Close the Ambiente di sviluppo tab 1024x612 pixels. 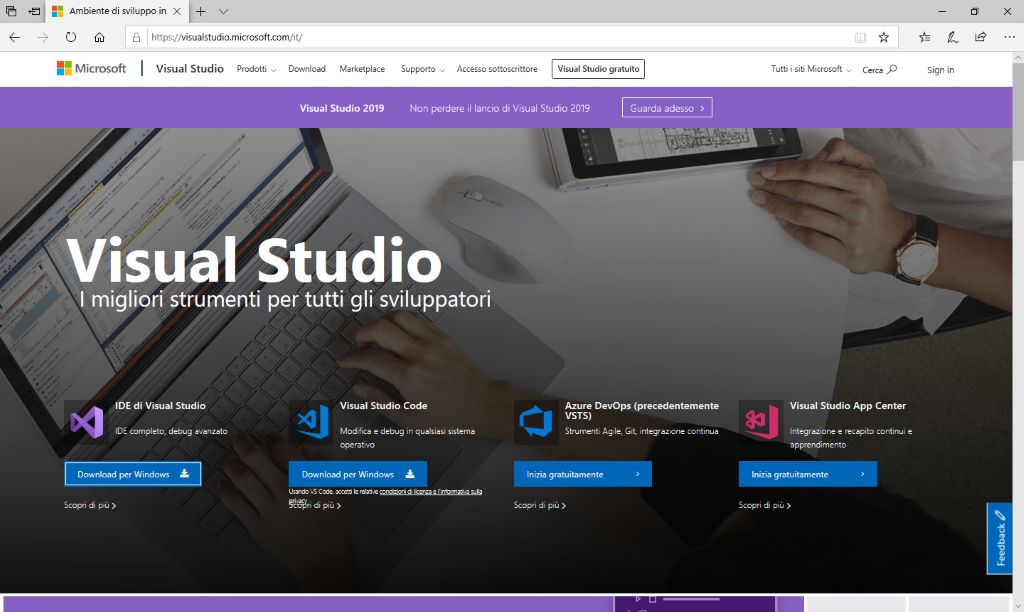(x=177, y=11)
